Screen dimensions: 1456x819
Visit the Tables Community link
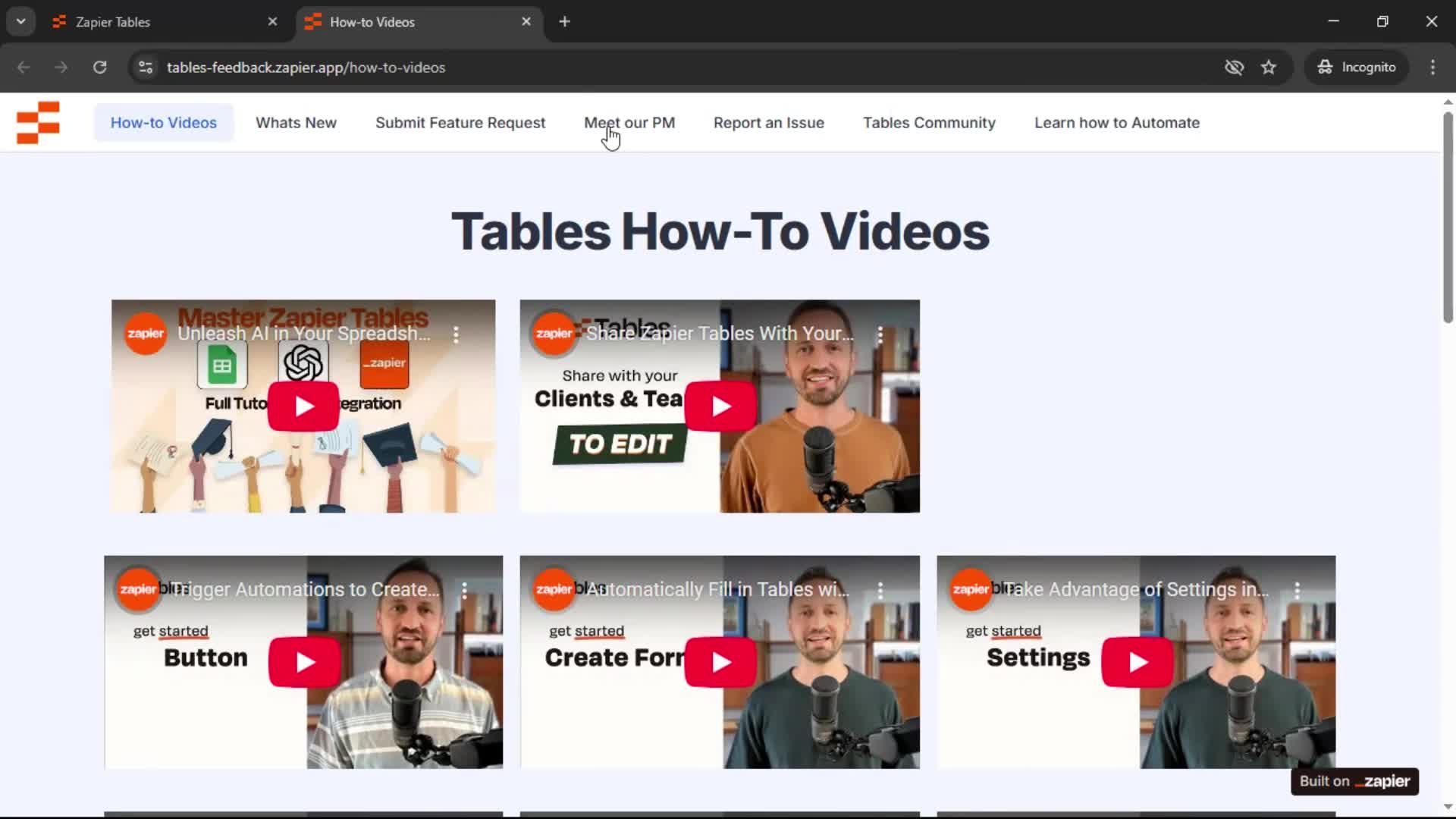coord(929,123)
